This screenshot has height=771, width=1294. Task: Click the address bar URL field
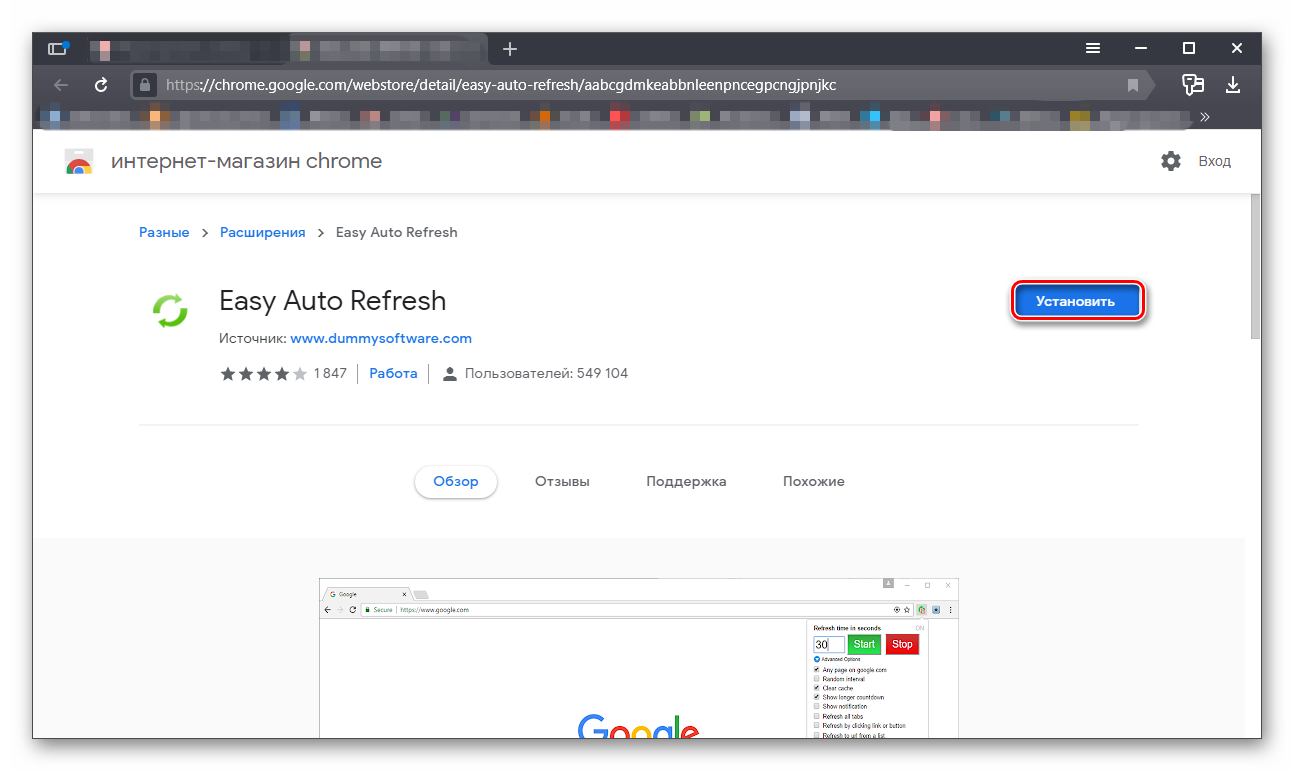[x=640, y=85]
